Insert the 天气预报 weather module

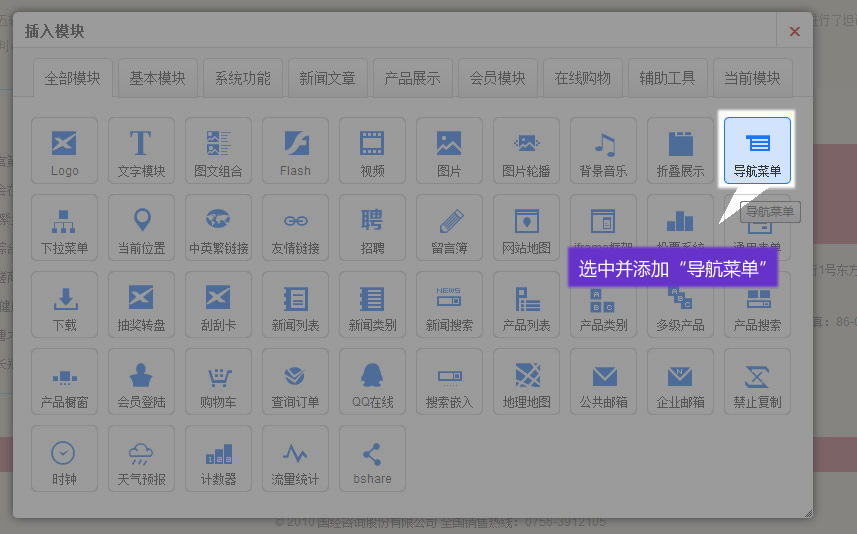141,459
